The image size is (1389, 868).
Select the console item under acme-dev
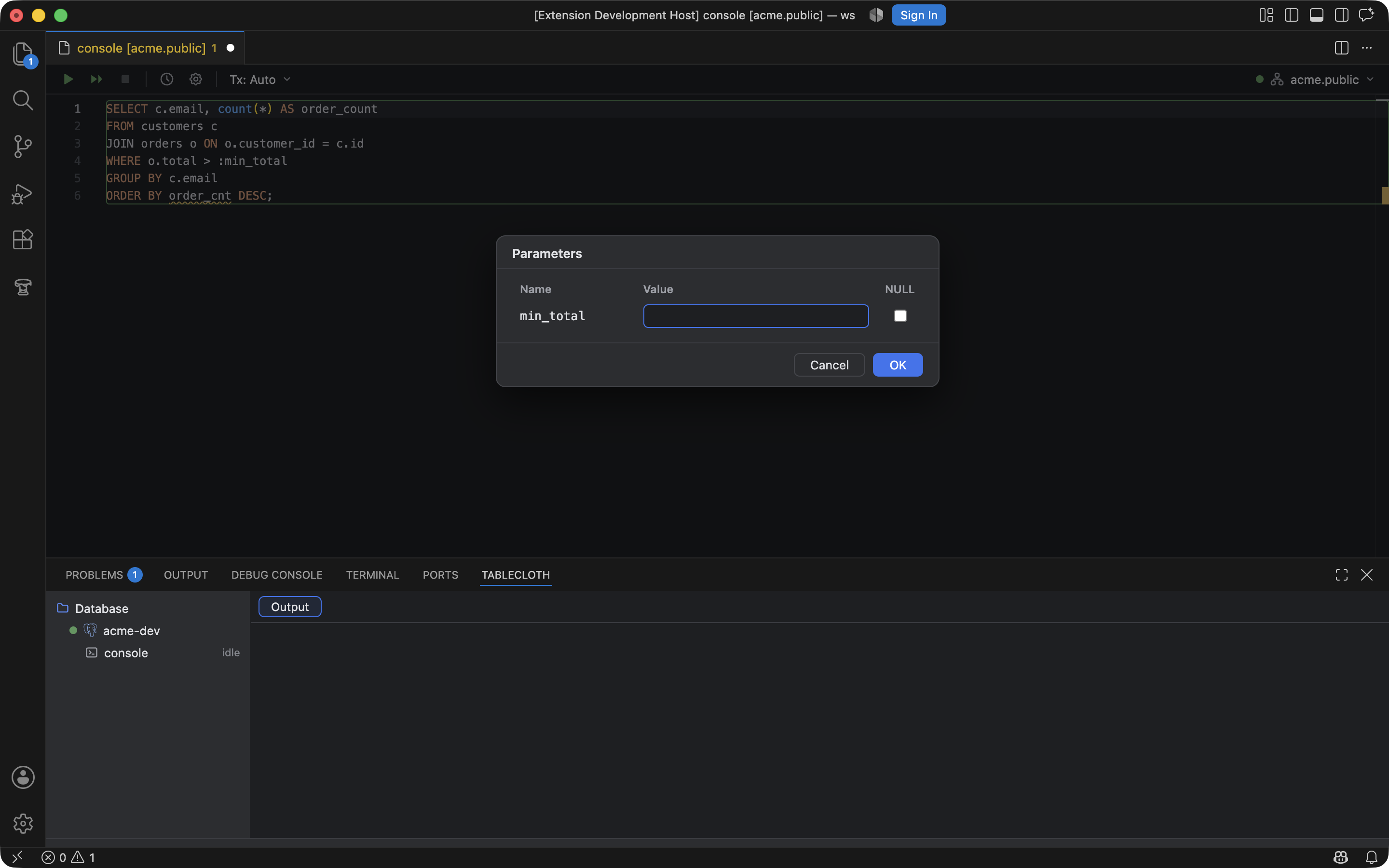click(148, 653)
